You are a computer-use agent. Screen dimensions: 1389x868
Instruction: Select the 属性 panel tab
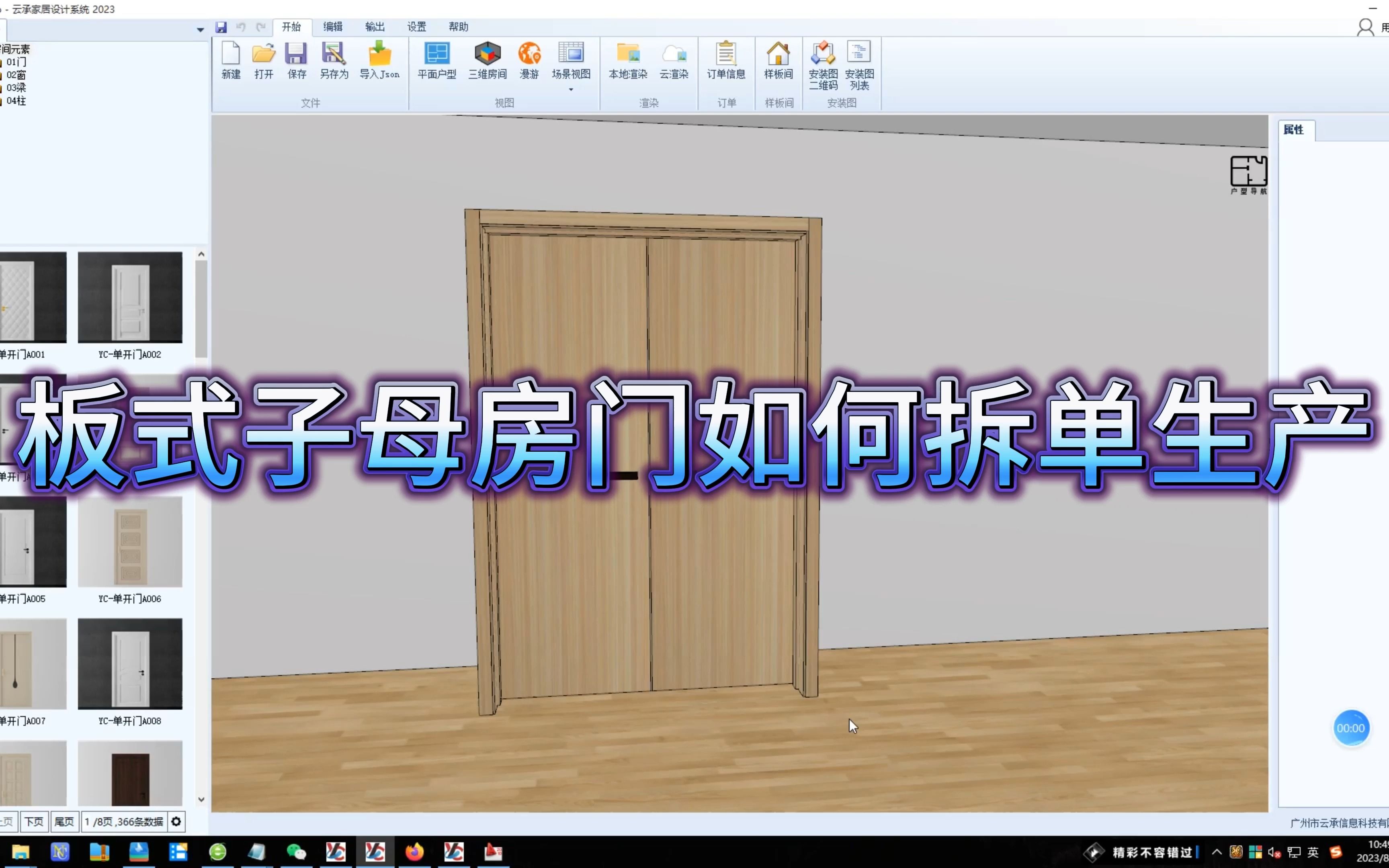point(1295,130)
